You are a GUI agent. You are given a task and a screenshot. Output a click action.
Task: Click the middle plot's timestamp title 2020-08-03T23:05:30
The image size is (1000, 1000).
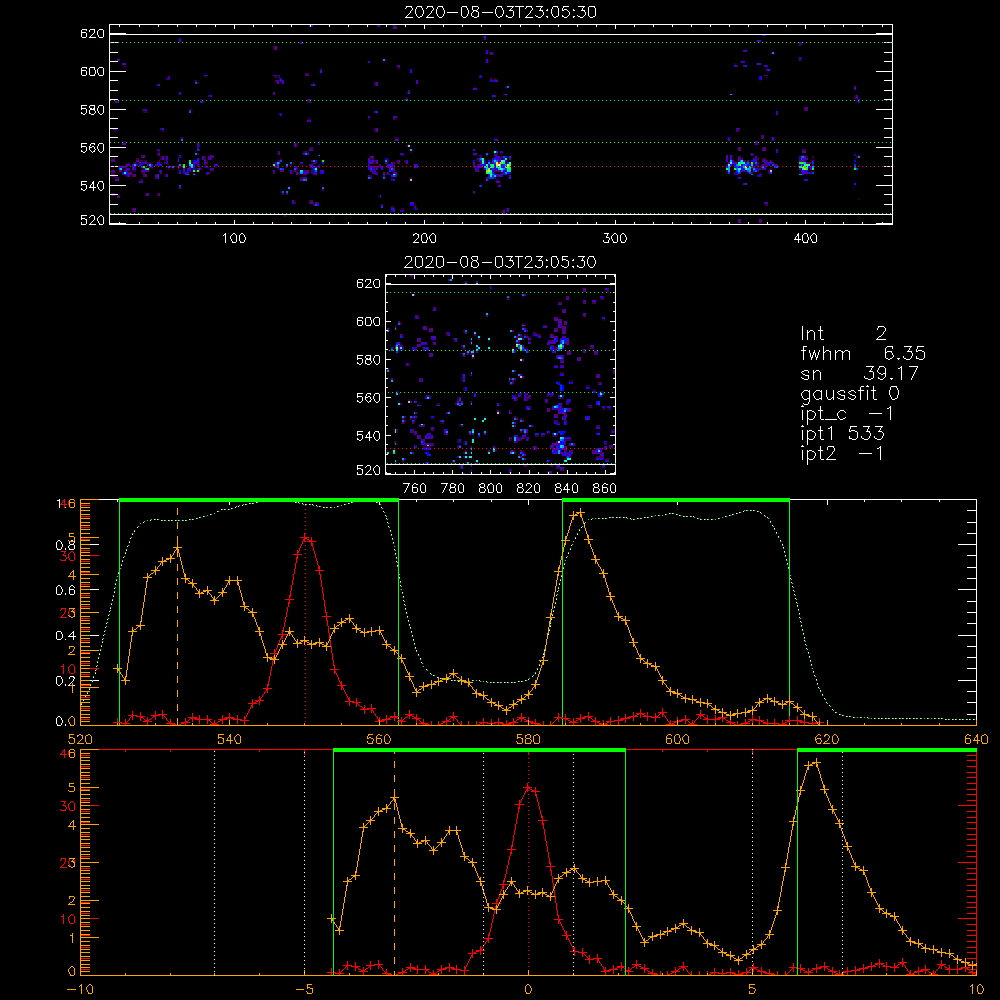[x=500, y=262]
